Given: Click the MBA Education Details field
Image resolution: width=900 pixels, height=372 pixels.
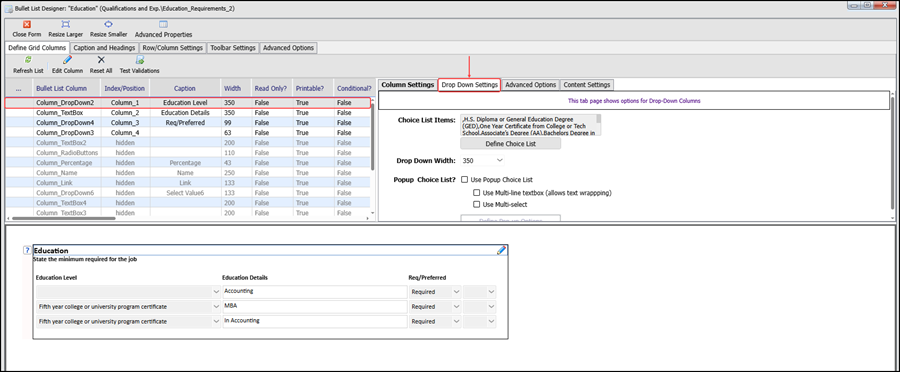Looking at the screenshot, I should (x=315, y=307).
